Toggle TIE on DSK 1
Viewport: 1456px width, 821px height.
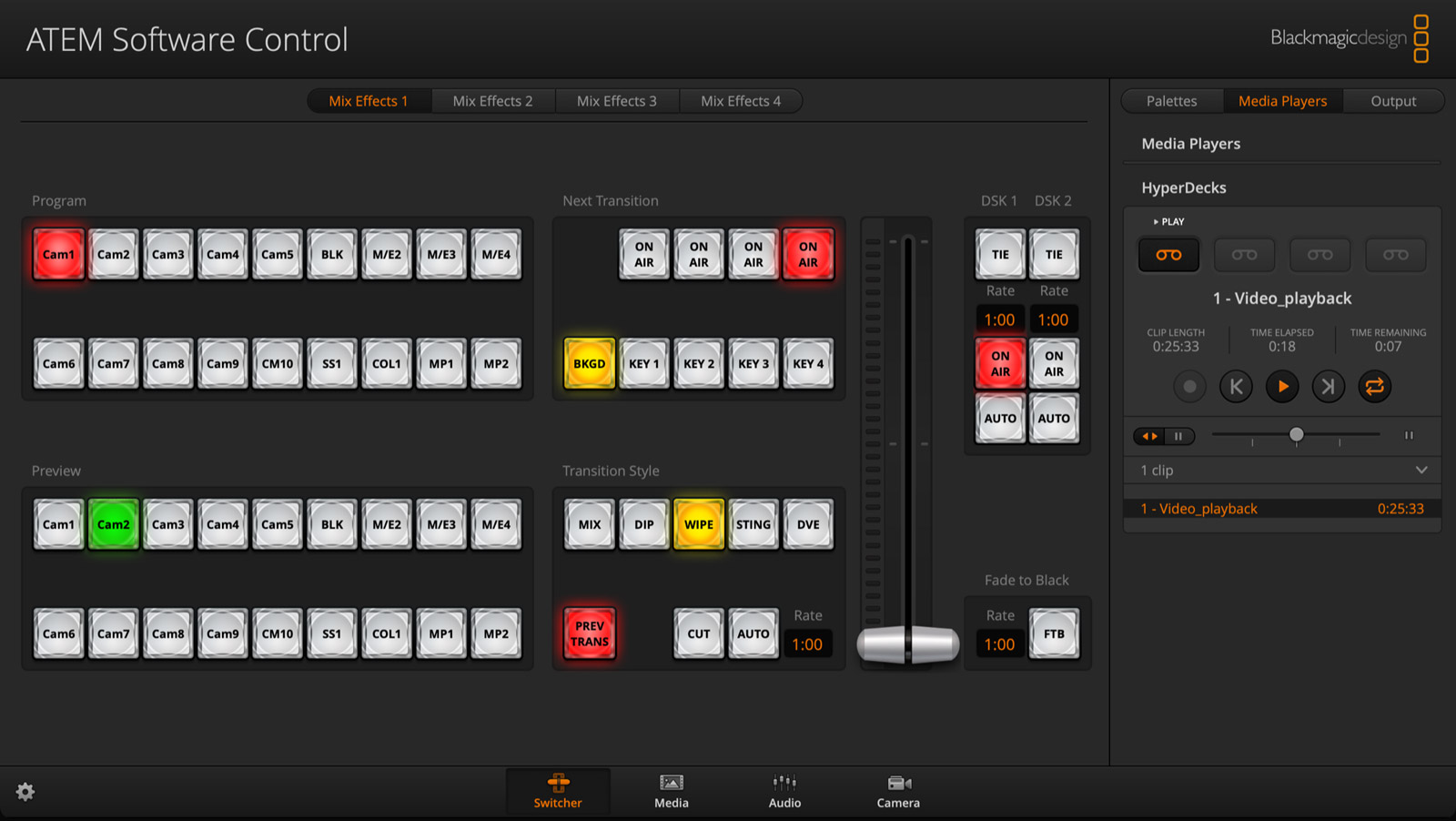click(999, 254)
